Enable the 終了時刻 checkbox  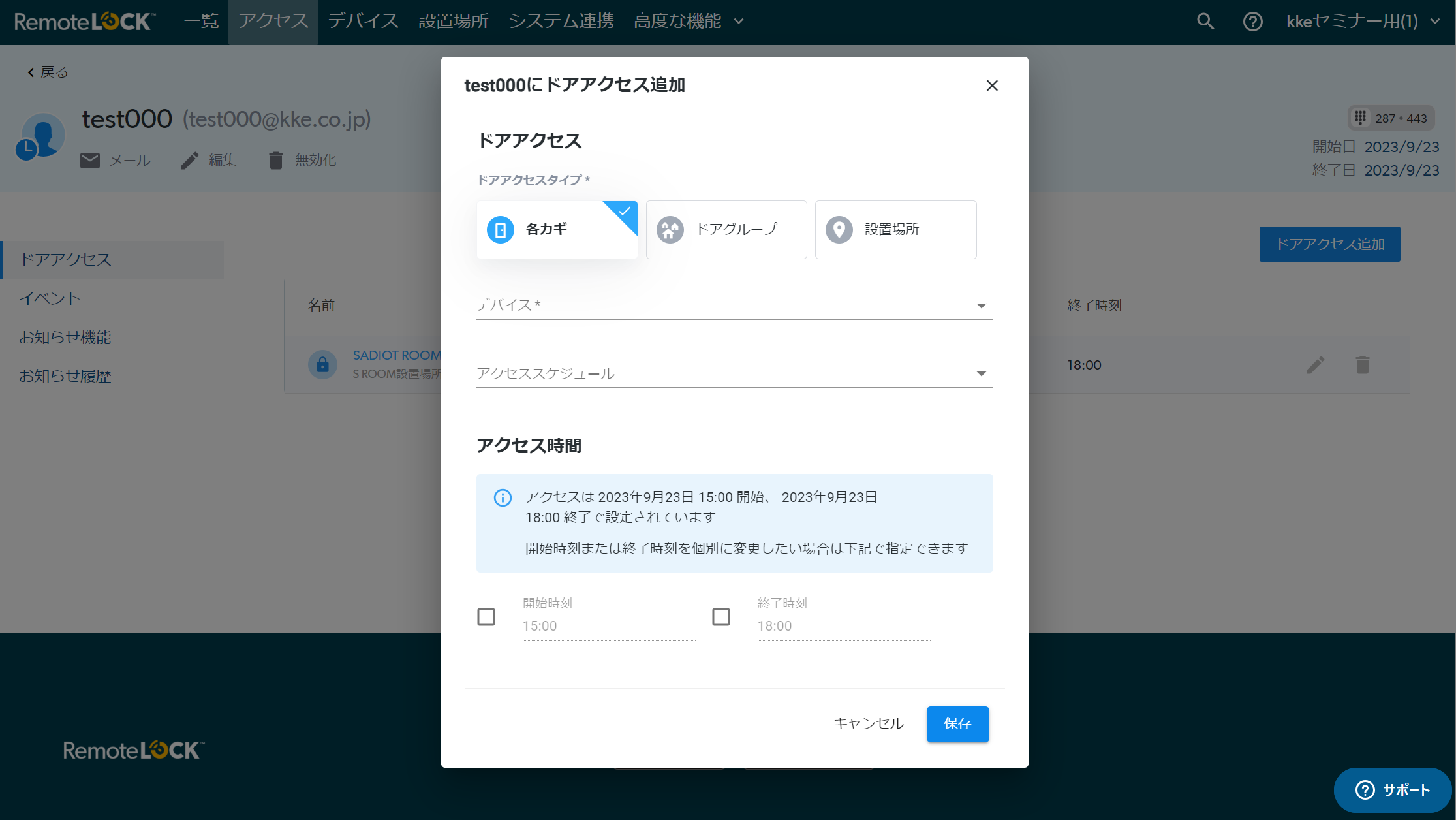tap(721, 617)
